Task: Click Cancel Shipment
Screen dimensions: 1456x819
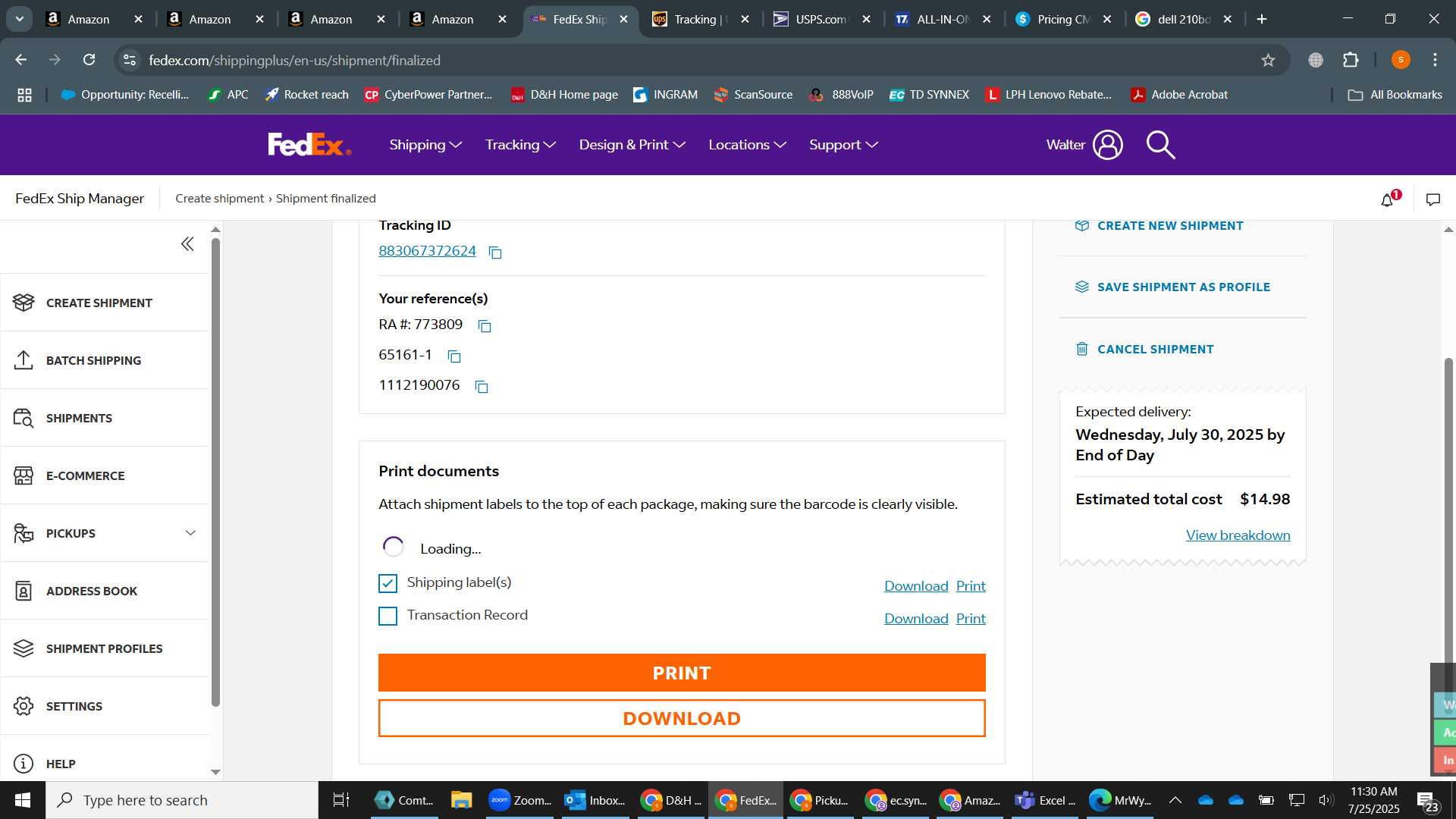Action: (x=1144, y=350)
